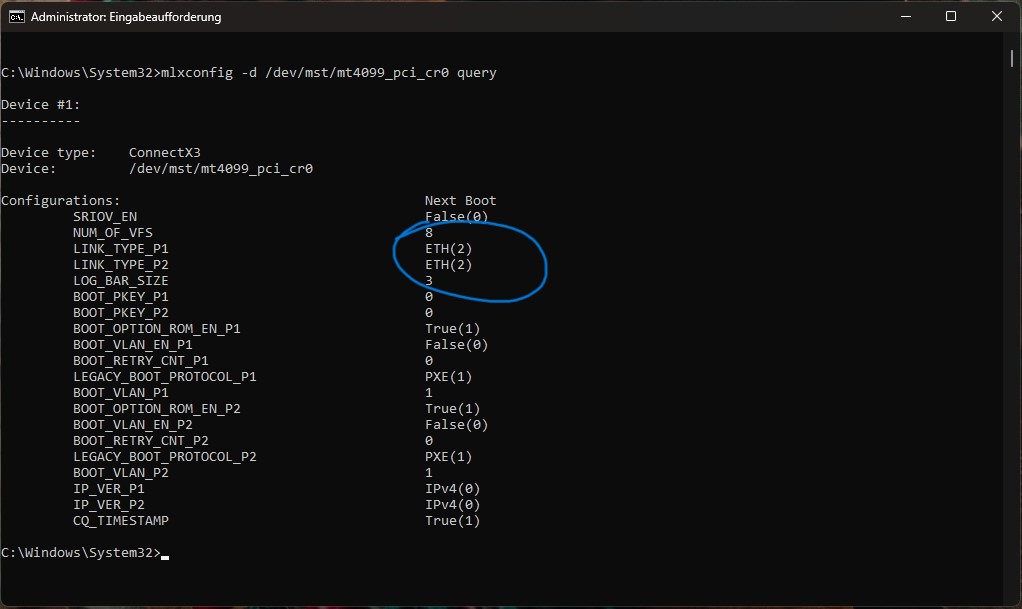Viewport: 1022px width, 609px height.
Task: Click the NUM_OF_VFS parameter name
Action: (x=113, y=232)
